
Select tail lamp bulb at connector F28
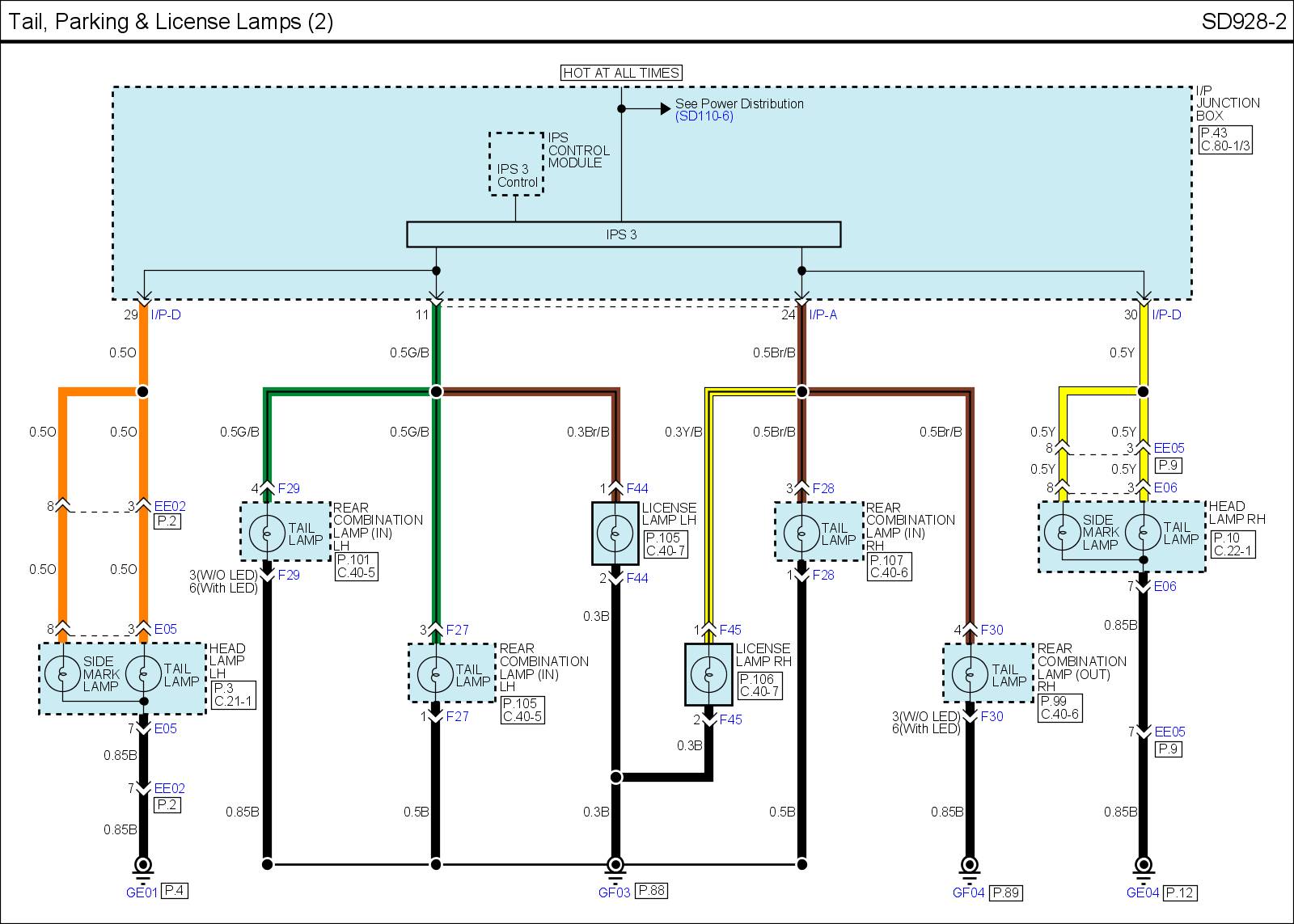point(801,533)
